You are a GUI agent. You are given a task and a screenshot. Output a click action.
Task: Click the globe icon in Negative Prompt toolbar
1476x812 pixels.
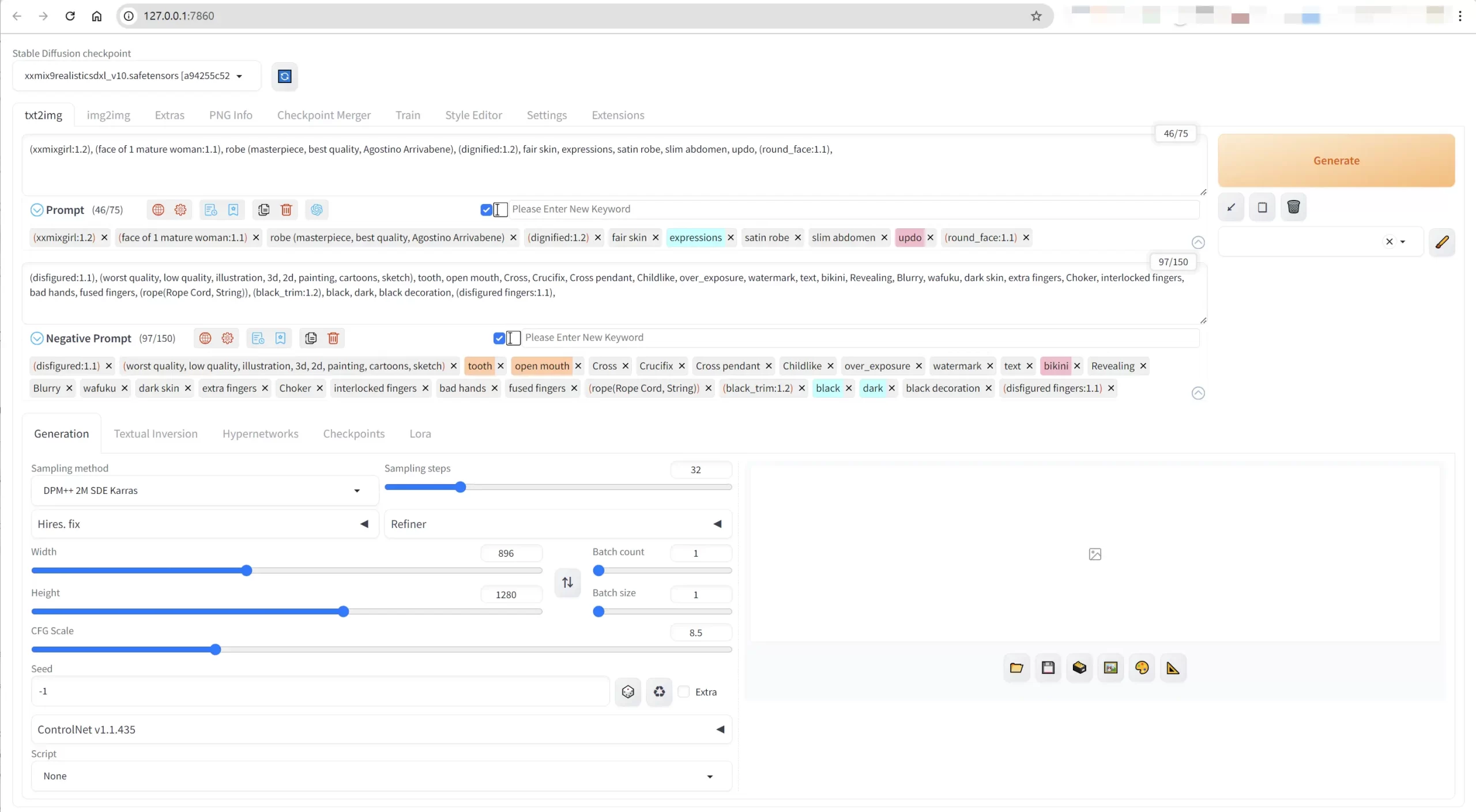click(x=205, y=338)
